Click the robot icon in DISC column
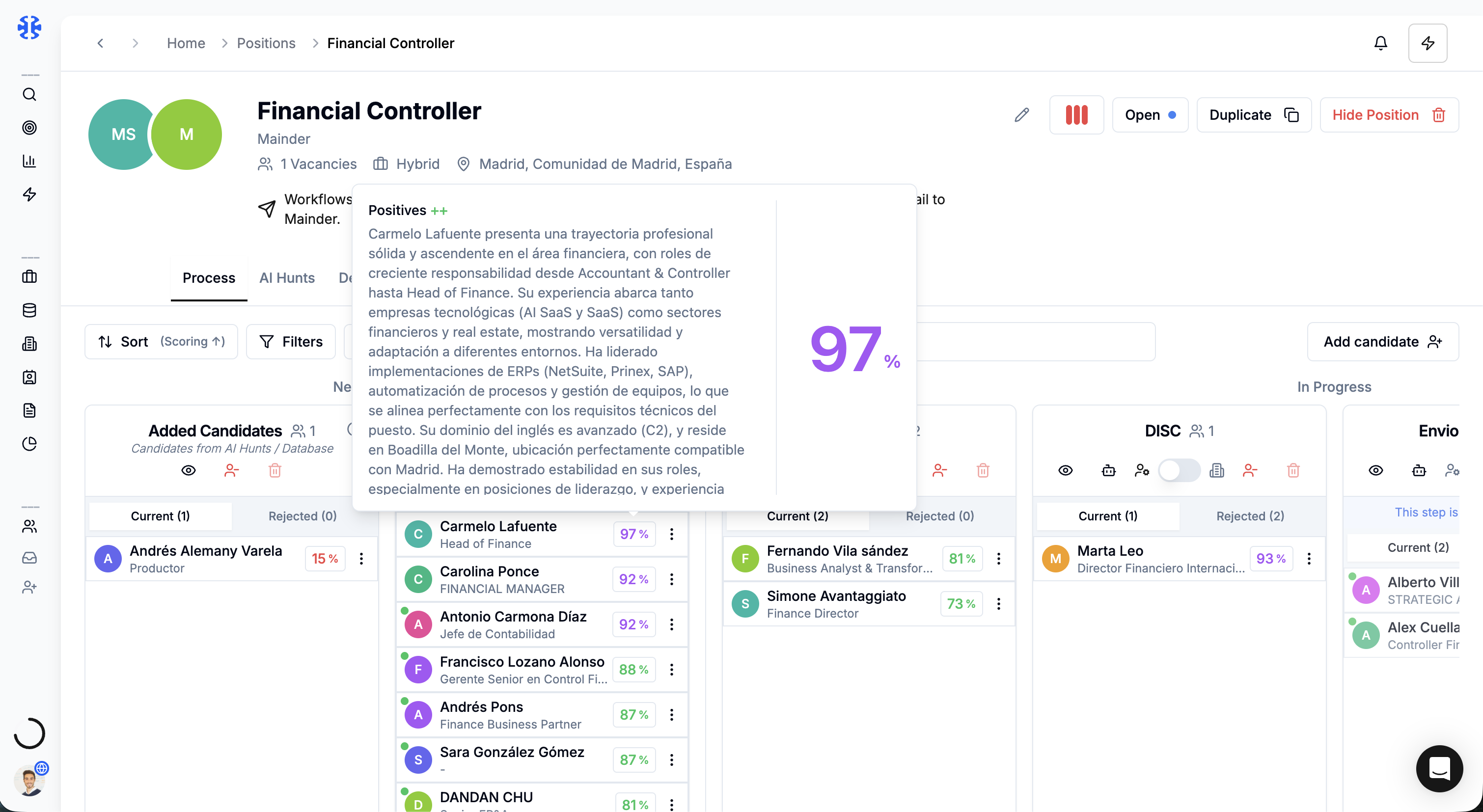Viewport: 1483px width, 812px height. (1108, 471)
